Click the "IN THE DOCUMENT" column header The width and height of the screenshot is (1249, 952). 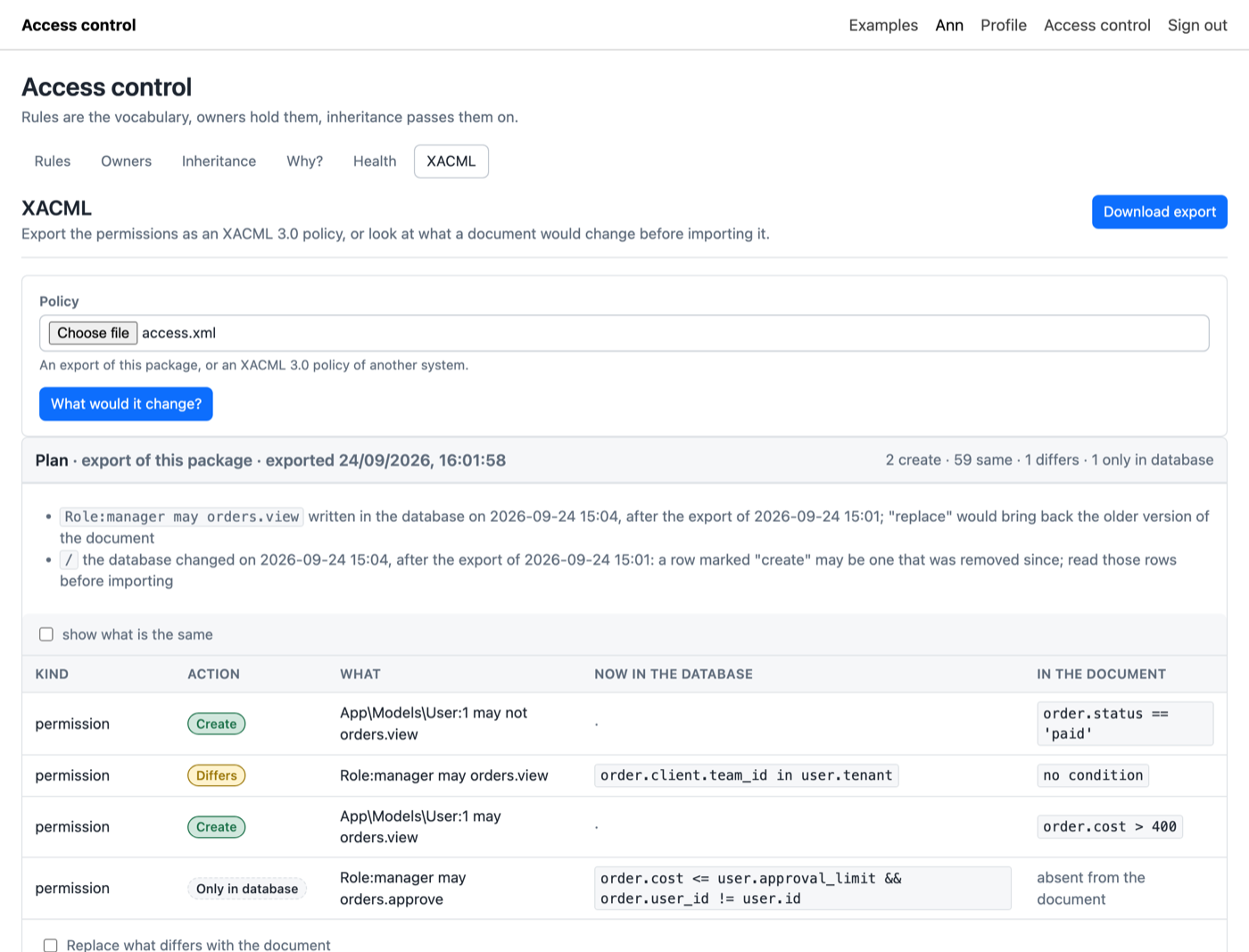coord(1101,675)
